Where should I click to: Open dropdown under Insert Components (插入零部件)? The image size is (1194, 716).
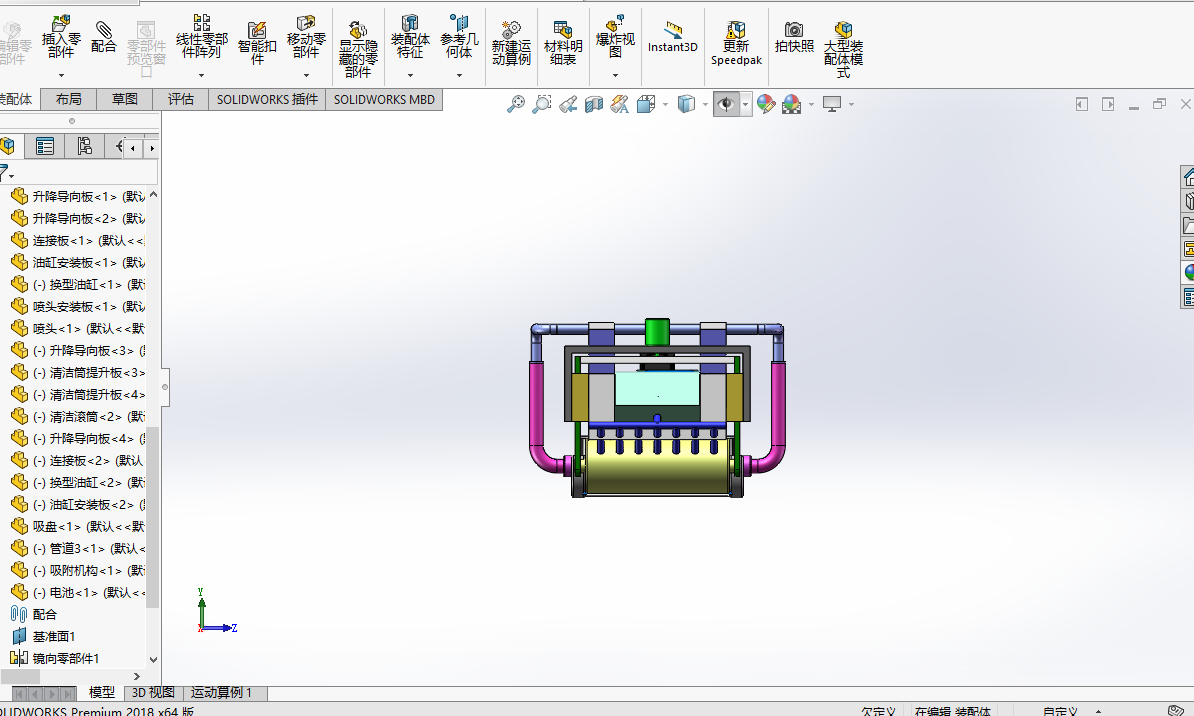pyautogui.click(x=62, y=75)
